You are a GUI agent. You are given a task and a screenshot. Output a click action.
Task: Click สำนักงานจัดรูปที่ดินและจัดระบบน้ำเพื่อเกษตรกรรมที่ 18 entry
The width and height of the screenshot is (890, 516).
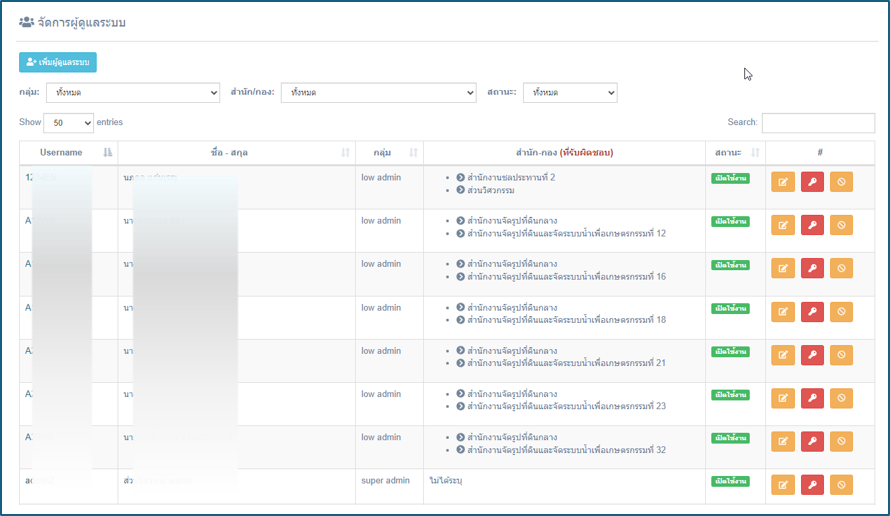click(x=561, y=320)
